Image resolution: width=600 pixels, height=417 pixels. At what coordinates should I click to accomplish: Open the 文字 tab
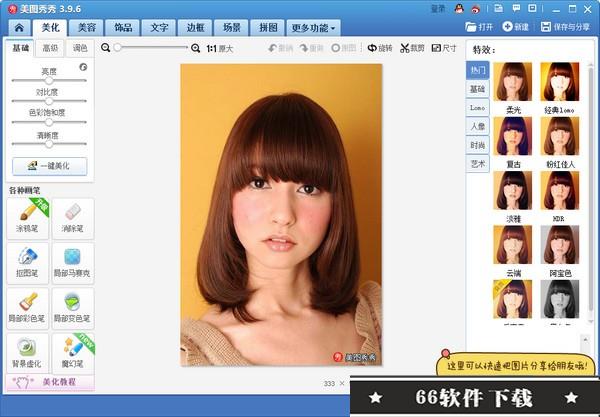(159, 28)
